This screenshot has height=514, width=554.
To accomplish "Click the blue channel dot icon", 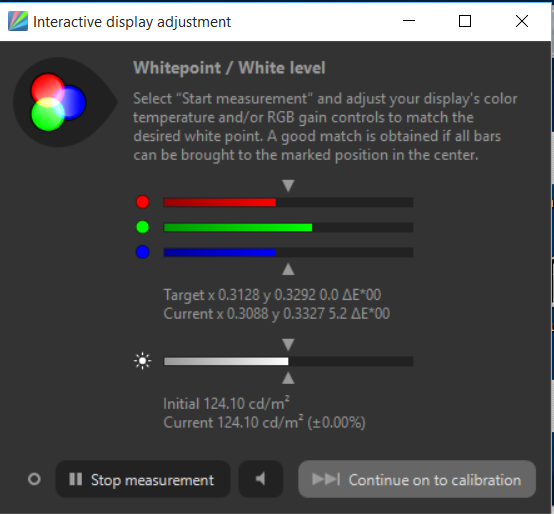I will click(x=143, y=252).
